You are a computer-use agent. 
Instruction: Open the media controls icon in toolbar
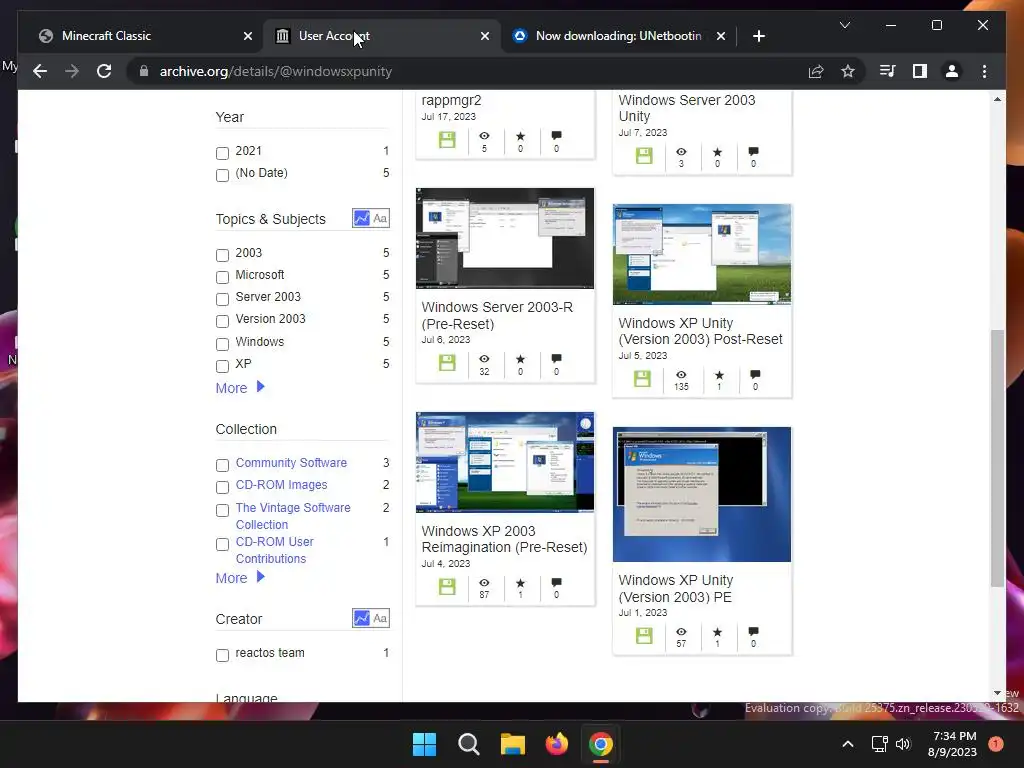(887, 71)
